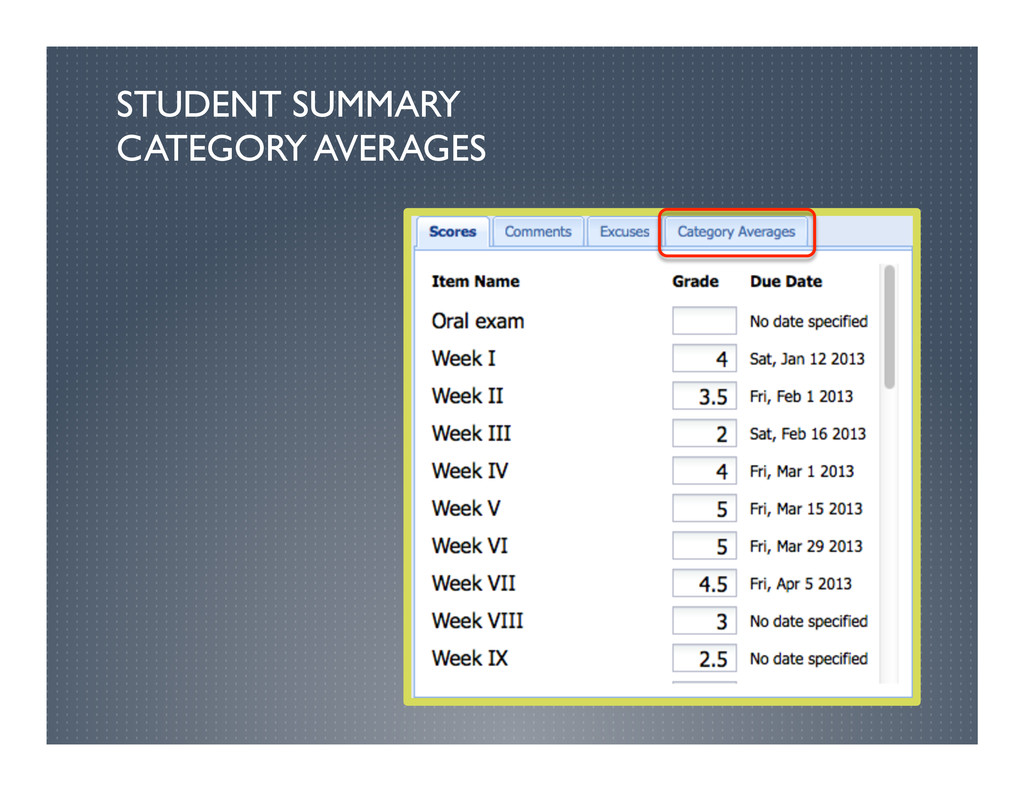Click the Oral exam grade field
Viewport: 1024px width, 791px height.
[x=704, y=321]
